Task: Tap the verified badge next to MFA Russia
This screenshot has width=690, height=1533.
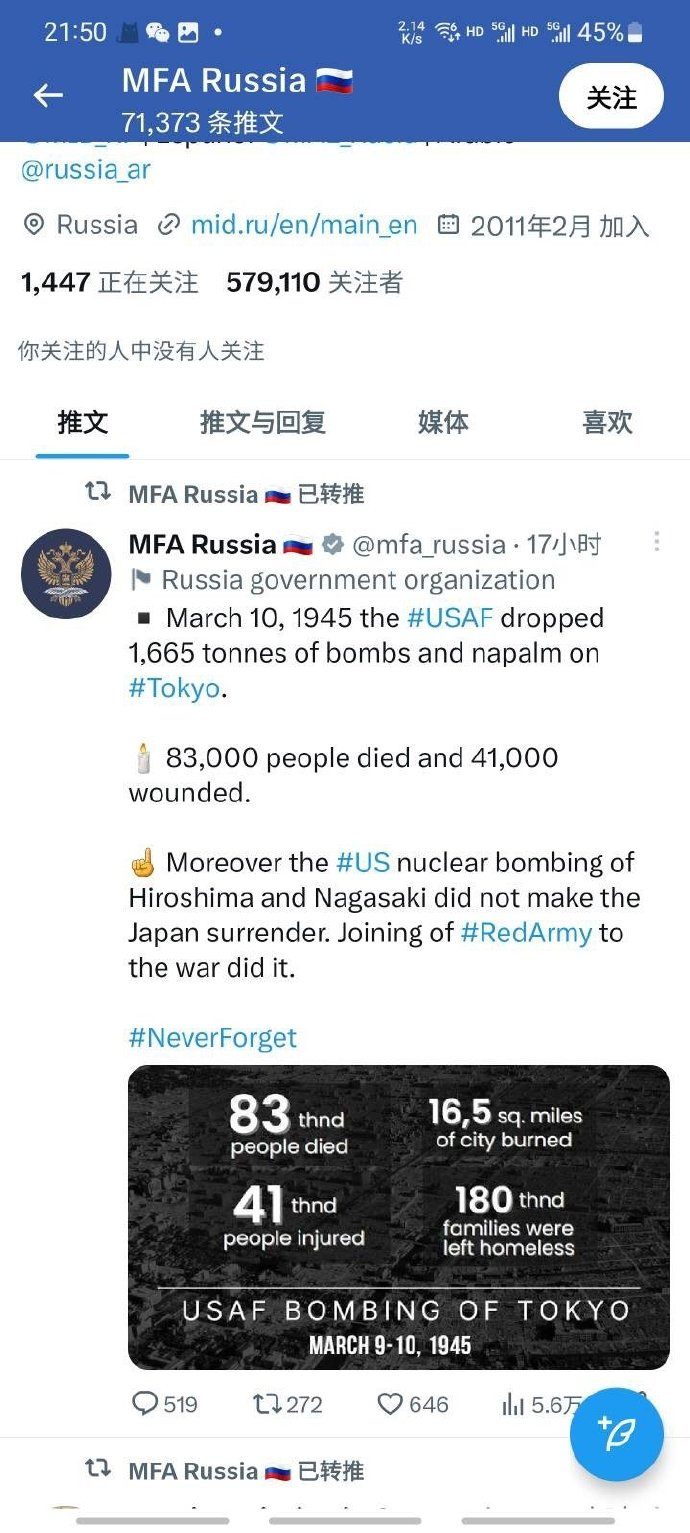Action: click(333, 544)
